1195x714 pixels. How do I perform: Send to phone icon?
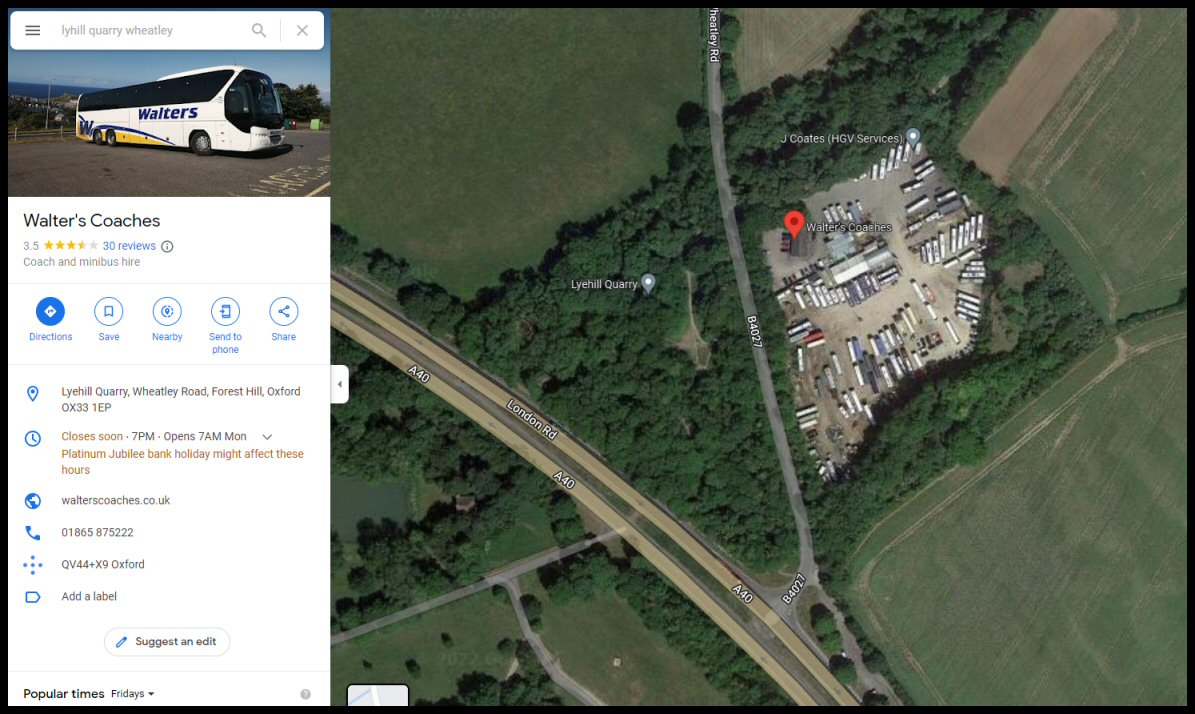pos(226,312)
